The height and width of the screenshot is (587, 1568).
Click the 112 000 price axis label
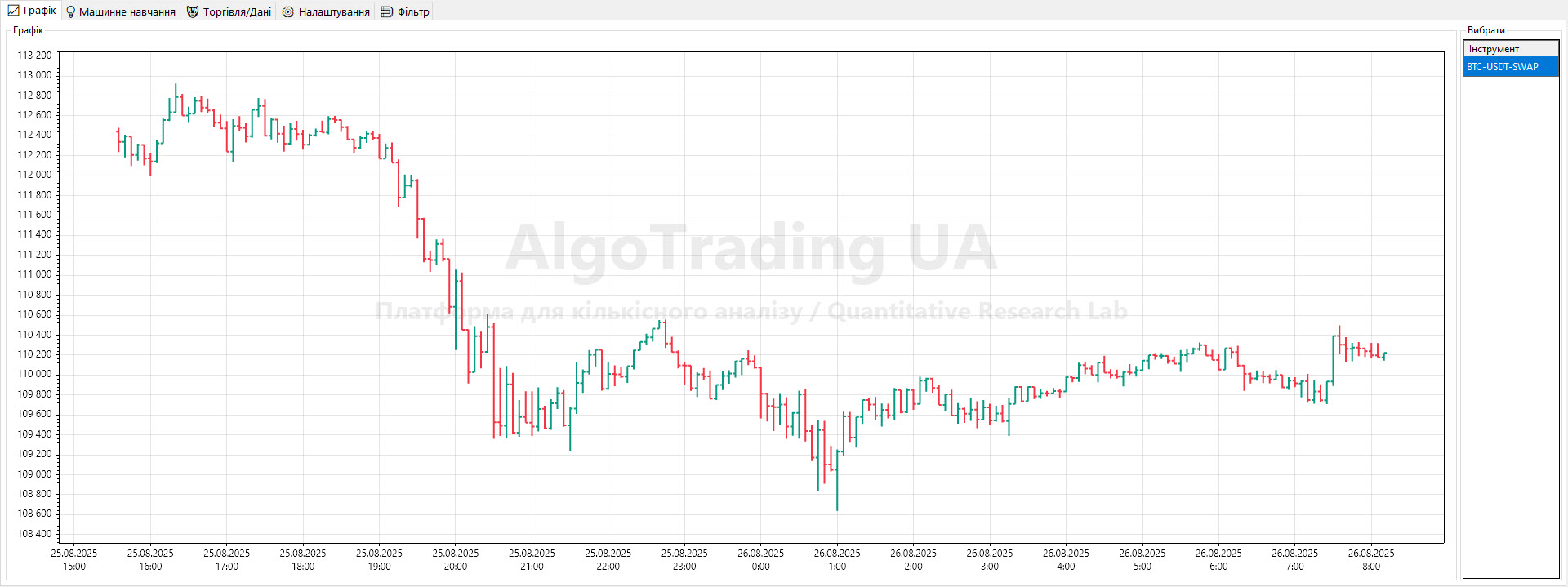tap(34, 175)
